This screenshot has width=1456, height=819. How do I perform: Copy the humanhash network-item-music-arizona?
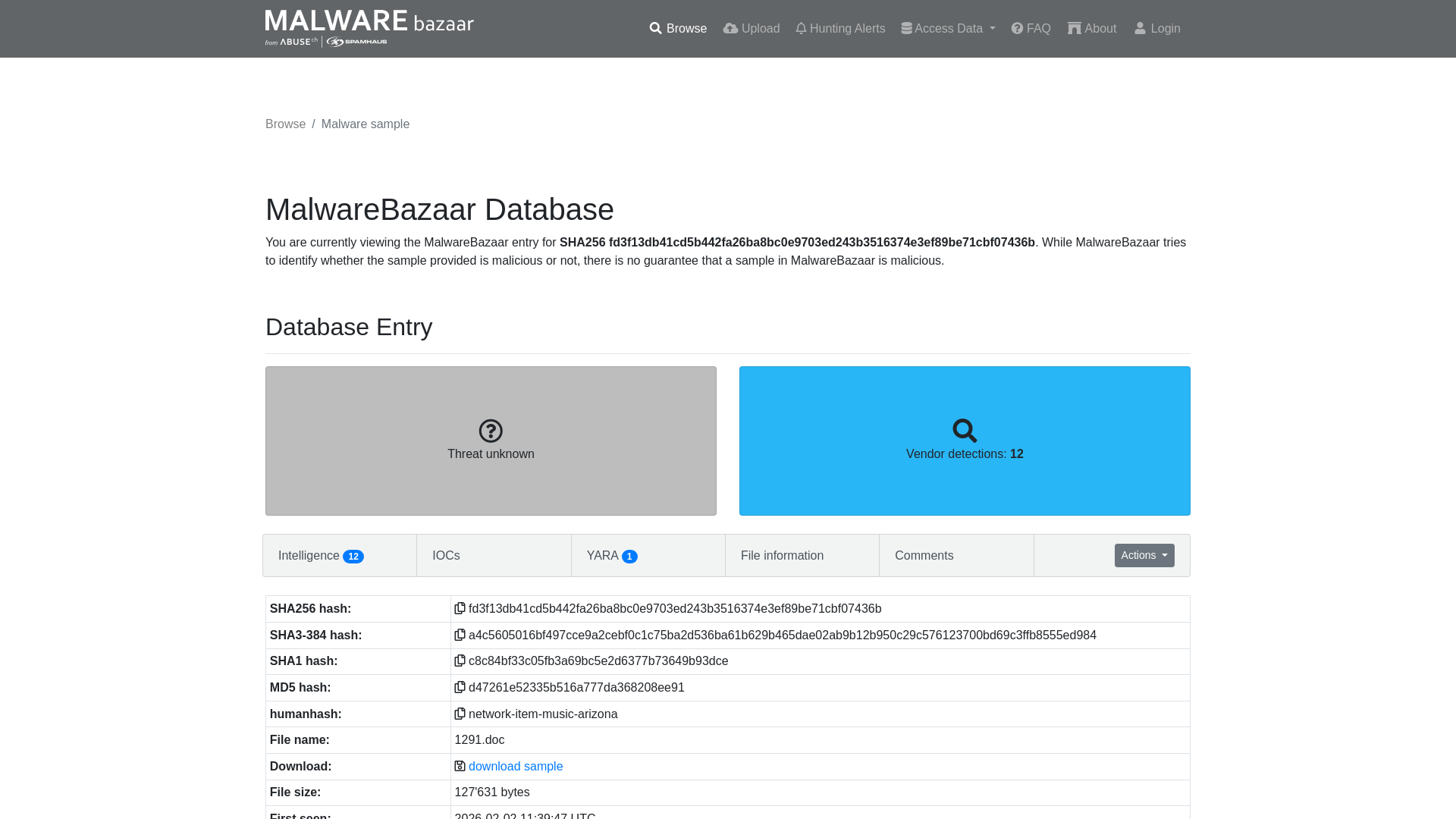point(460,714)
